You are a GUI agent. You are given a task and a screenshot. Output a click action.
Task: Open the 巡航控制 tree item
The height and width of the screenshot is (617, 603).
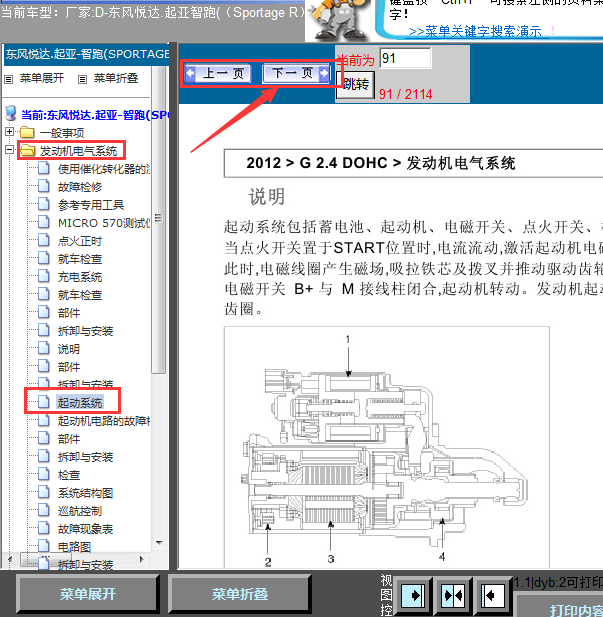coord(80,511)
